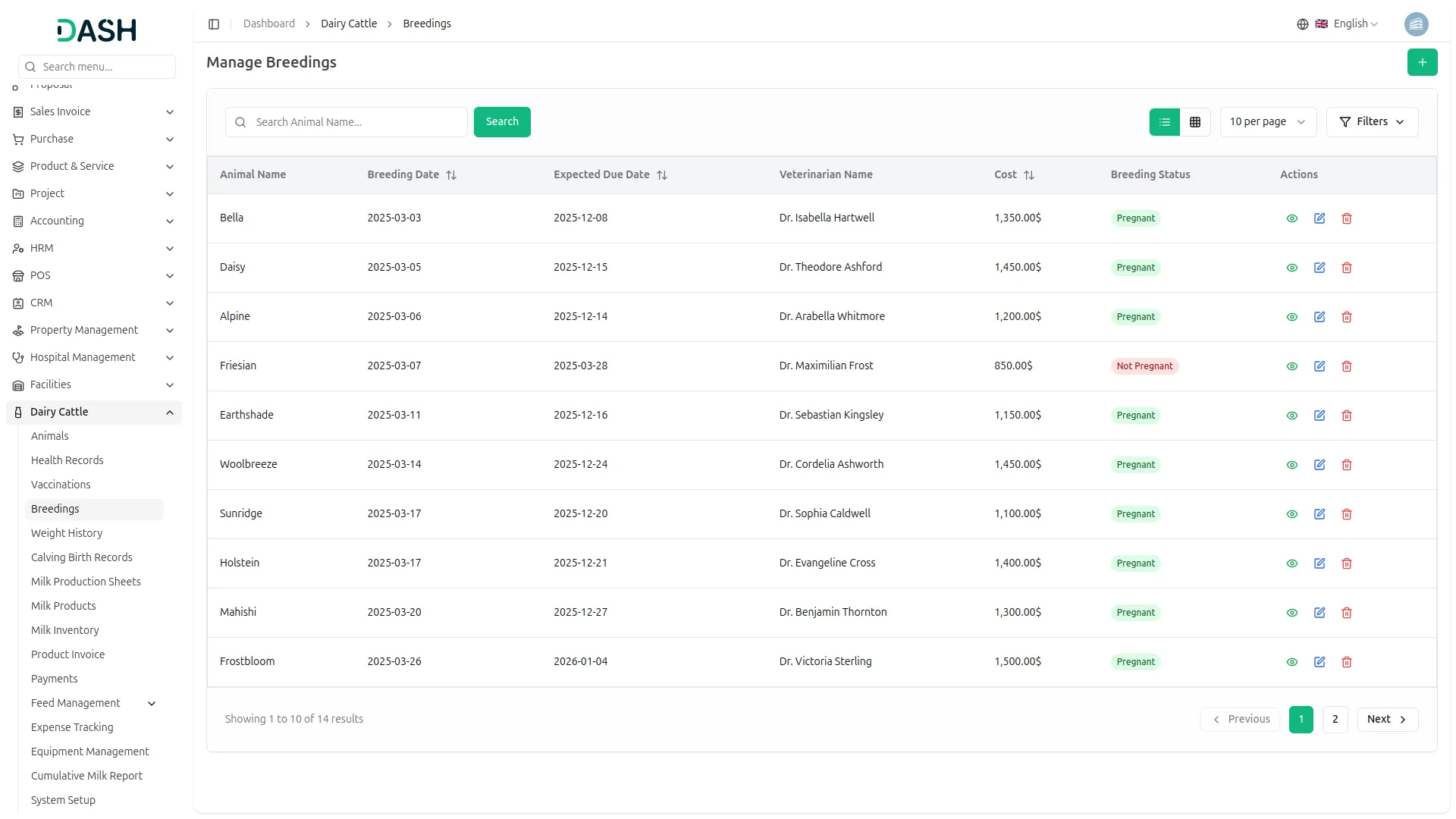Toggle the sidebar collapse icon
1456x819 pixels.
tap(214, 24)
